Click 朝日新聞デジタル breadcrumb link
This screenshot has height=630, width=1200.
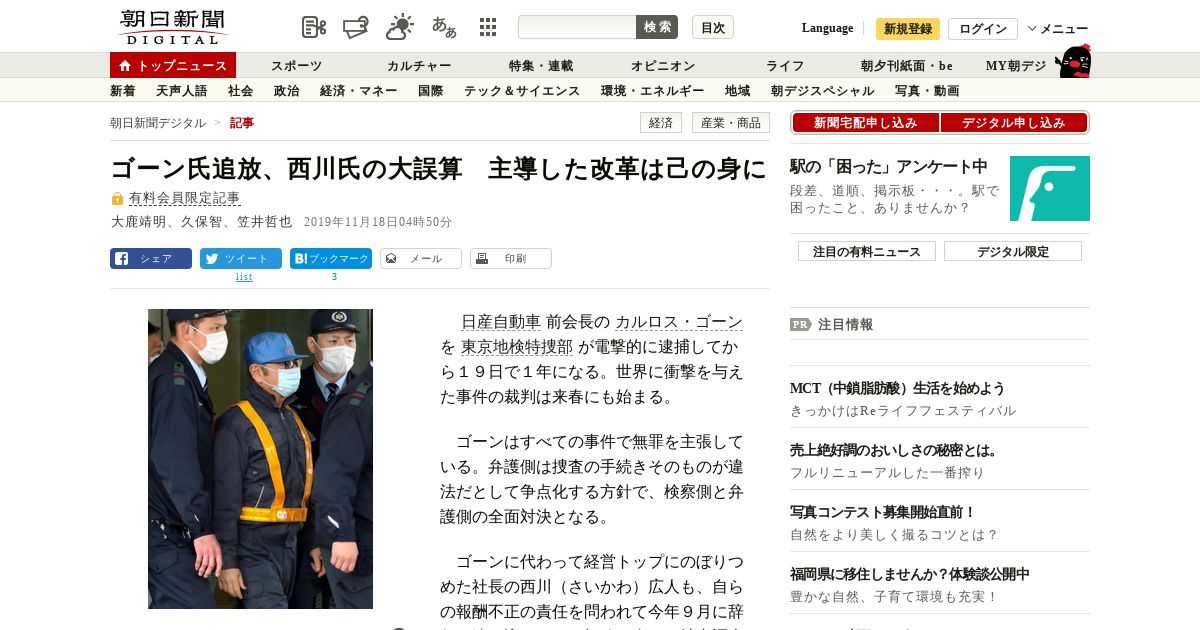click(158, 123)
